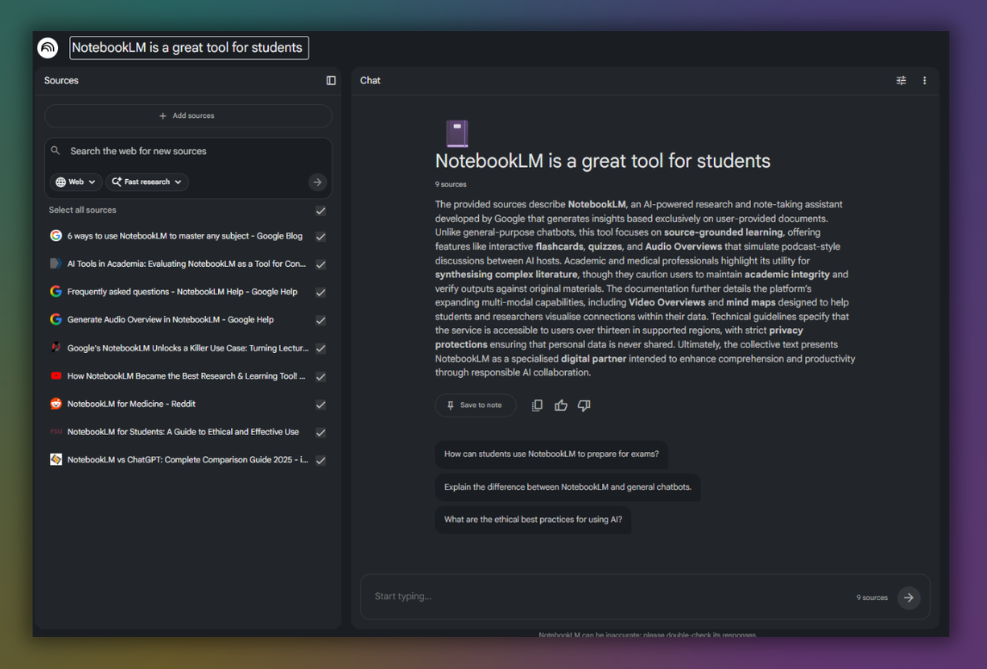Viewport: 987px width, 669px height.
Task: Copy the summary response
Action: [537, 405]
